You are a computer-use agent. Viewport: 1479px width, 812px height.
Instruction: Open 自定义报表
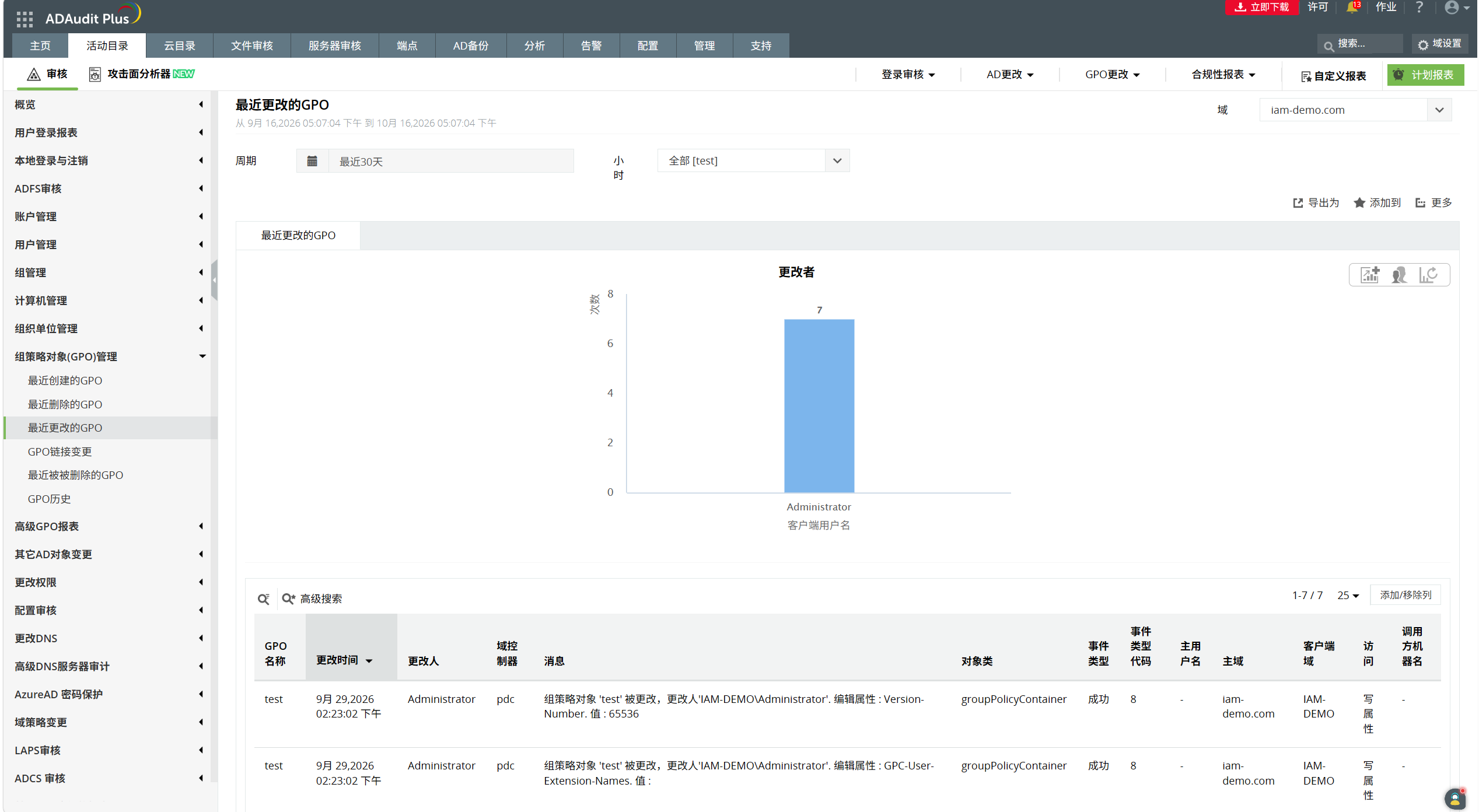pyautogui.click(x=1333, y=76)
